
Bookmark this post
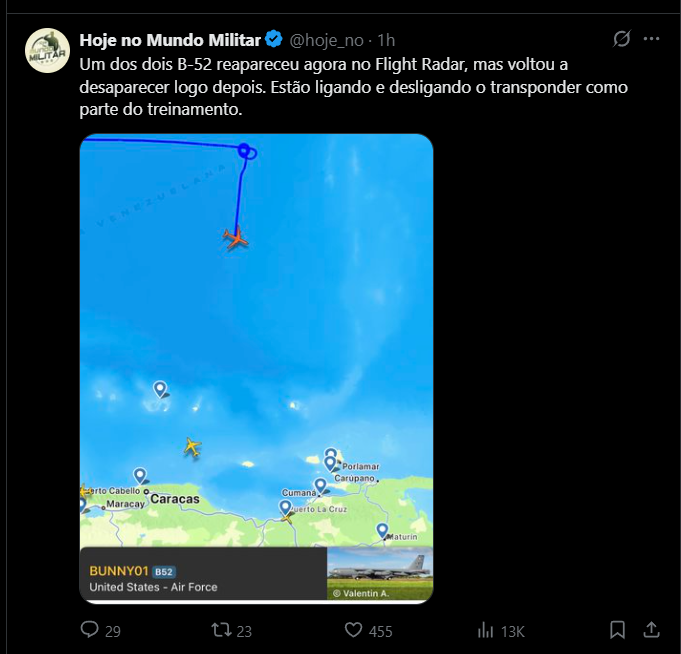(x=618, y=630)
